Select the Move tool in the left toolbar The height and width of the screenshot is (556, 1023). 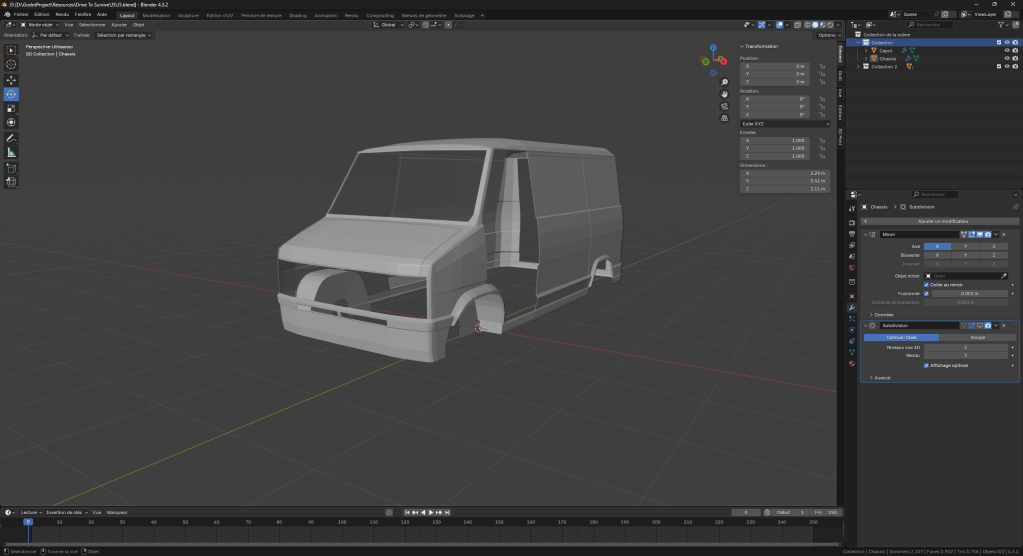tap(12, 79)
